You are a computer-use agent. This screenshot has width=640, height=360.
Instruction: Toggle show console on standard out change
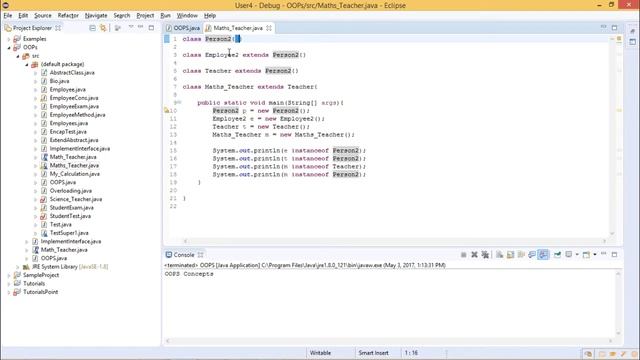531,255
